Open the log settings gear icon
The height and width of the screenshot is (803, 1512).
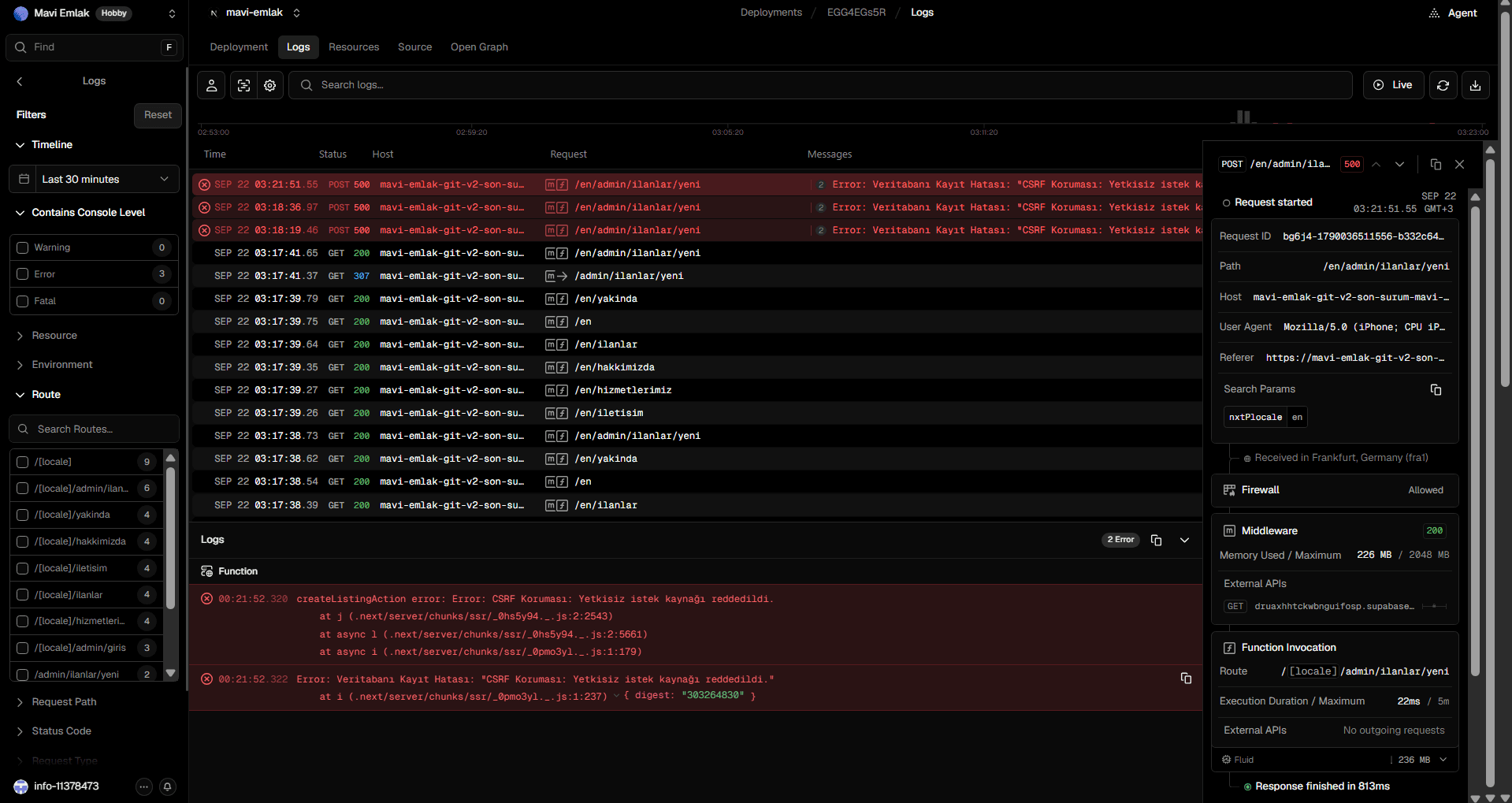[x=269, y=85]
